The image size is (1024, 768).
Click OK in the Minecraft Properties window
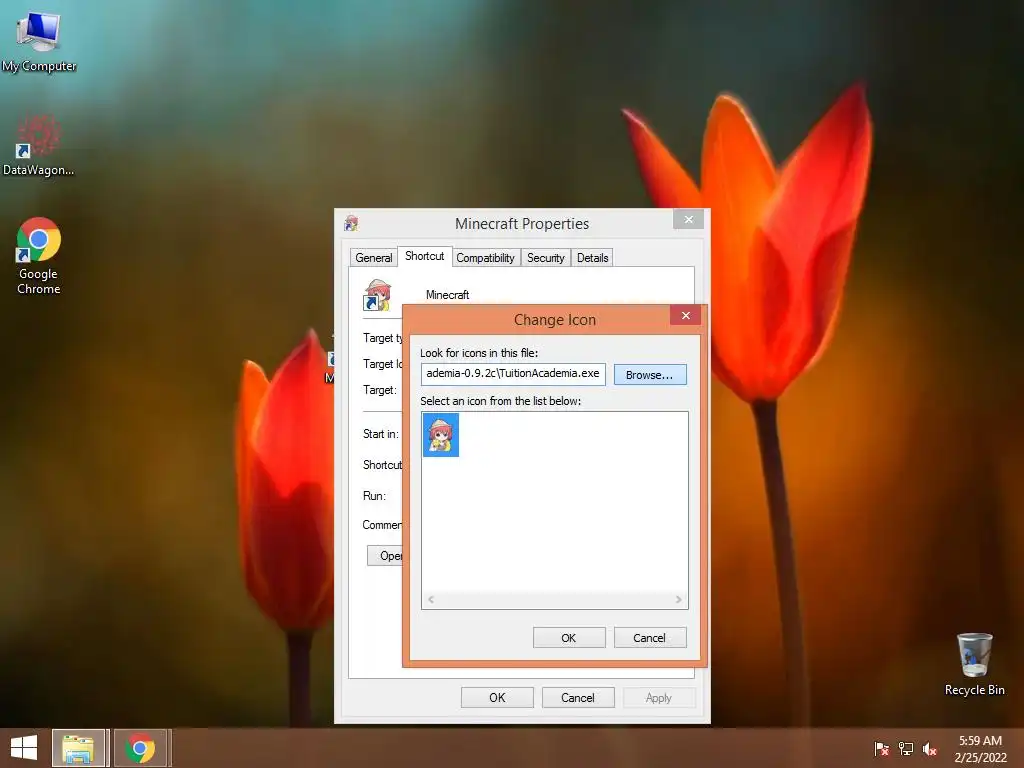tap(498, 697)
